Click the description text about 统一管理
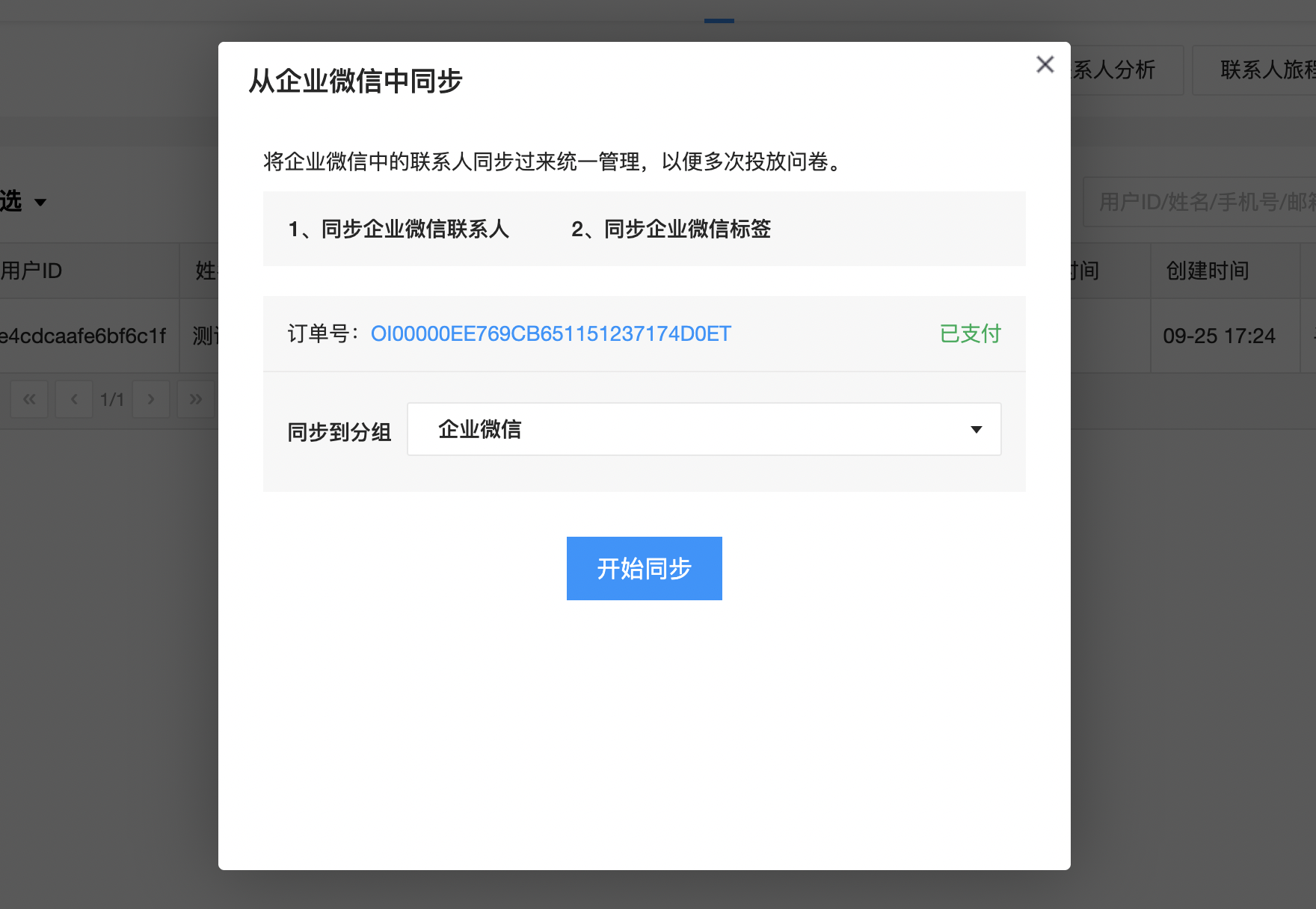Screen dimensions: 1316x909 point(555,161)
